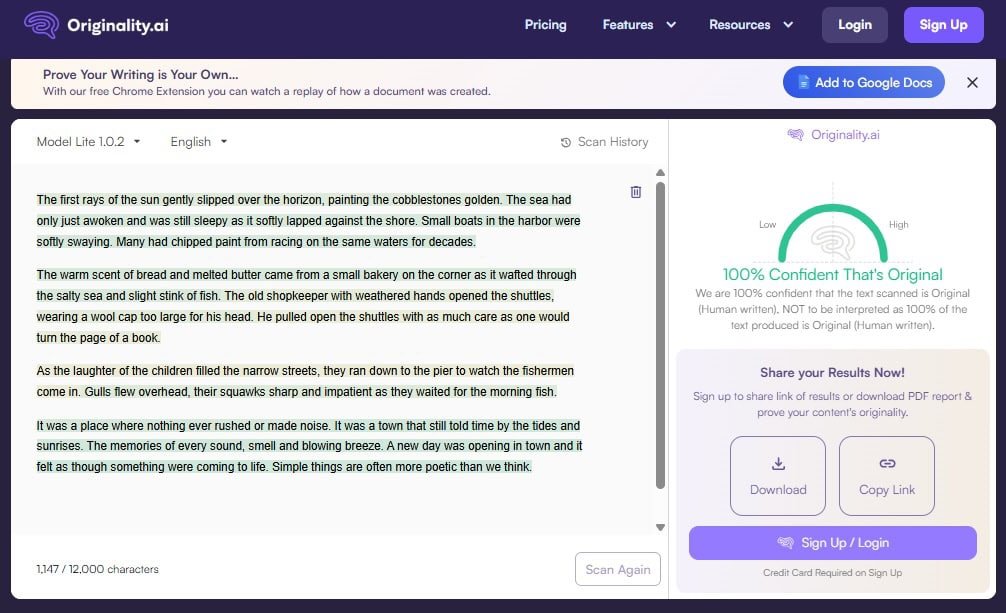Open the Resources dropdown menu

click(x=751, y=25)
